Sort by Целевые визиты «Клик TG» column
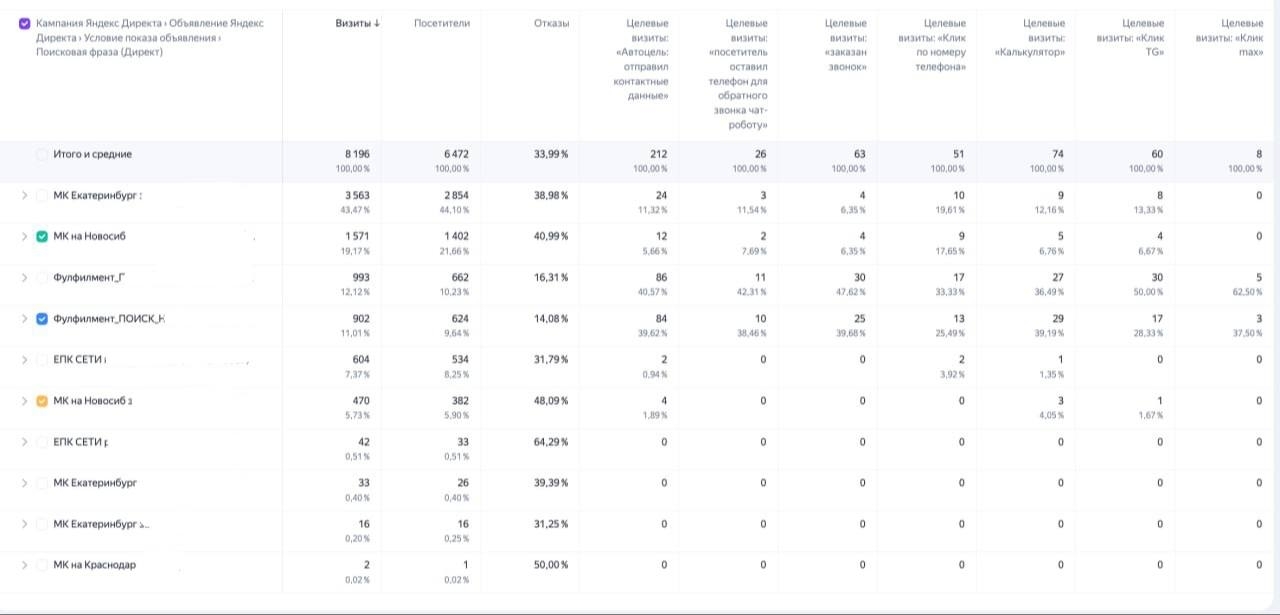Screen dimensions: 1280x615 pyautogui.click(x=1143, y=37)
